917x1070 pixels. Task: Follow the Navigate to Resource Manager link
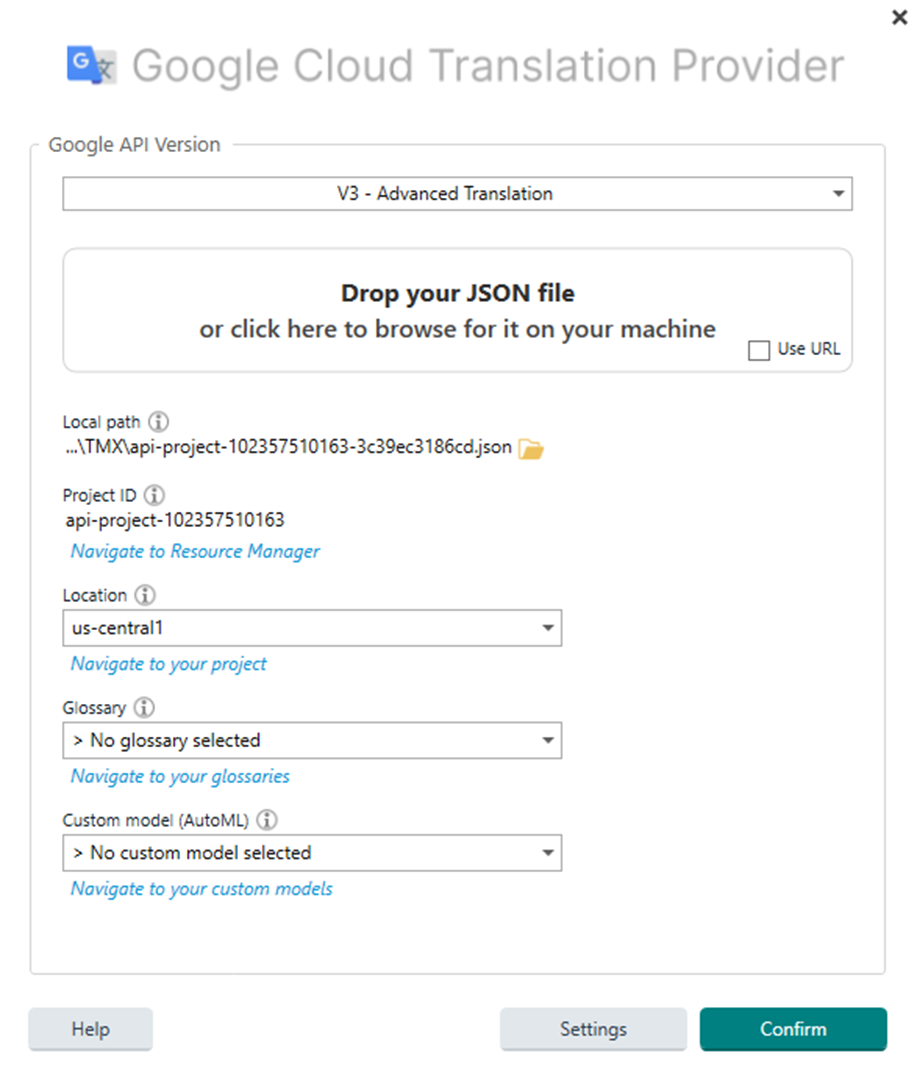194,551
